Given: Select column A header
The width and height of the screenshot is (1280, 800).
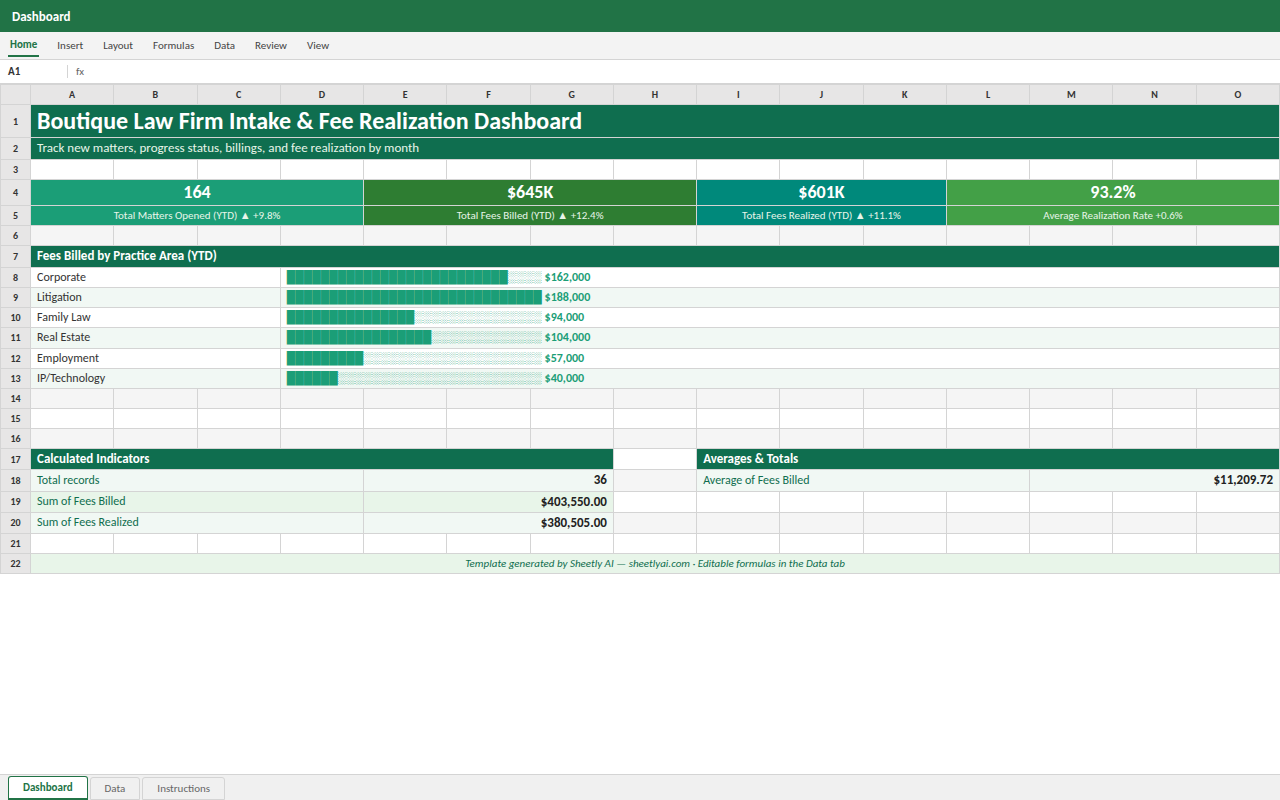Looking at the screenshot, I should 72,94.
